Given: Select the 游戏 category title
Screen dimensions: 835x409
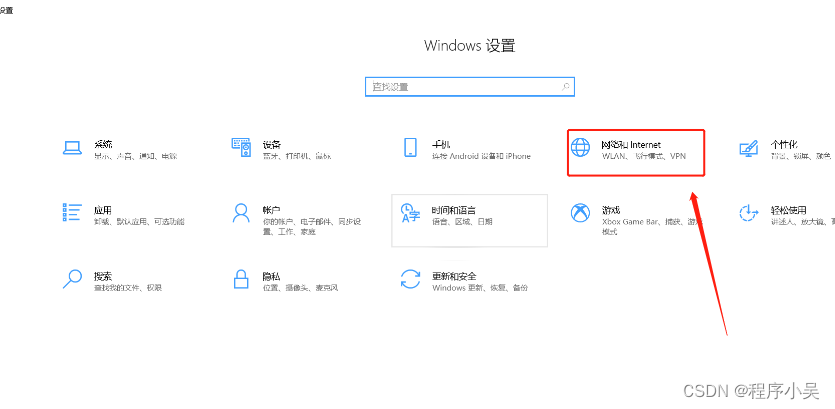Looking at the screenshot, I should pos(611,210).
